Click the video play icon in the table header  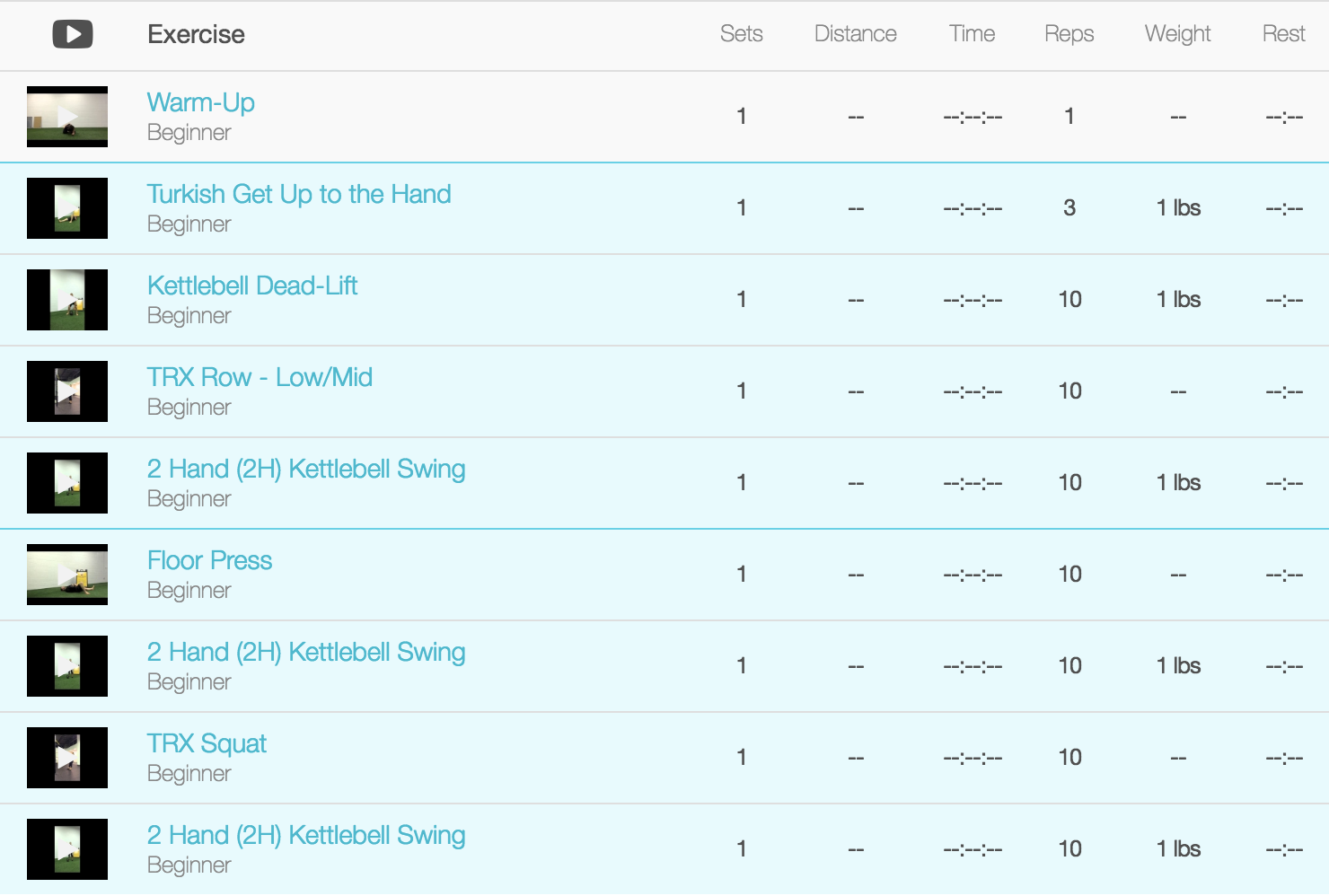tap(73, 34)
